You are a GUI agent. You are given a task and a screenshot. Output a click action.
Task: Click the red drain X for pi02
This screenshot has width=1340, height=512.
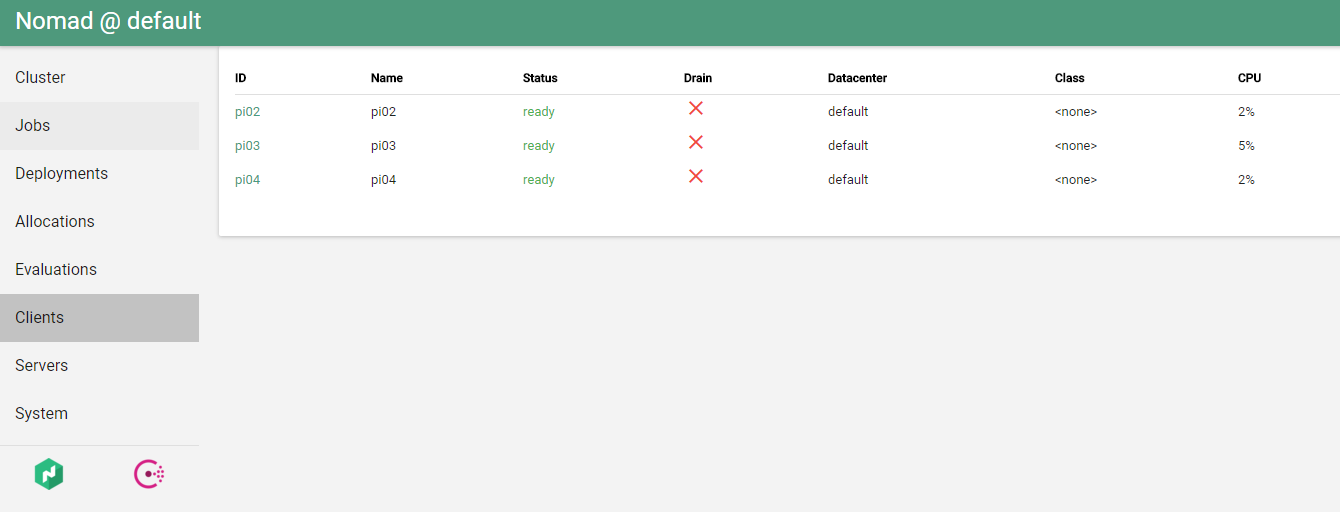[x=696, y=108]
